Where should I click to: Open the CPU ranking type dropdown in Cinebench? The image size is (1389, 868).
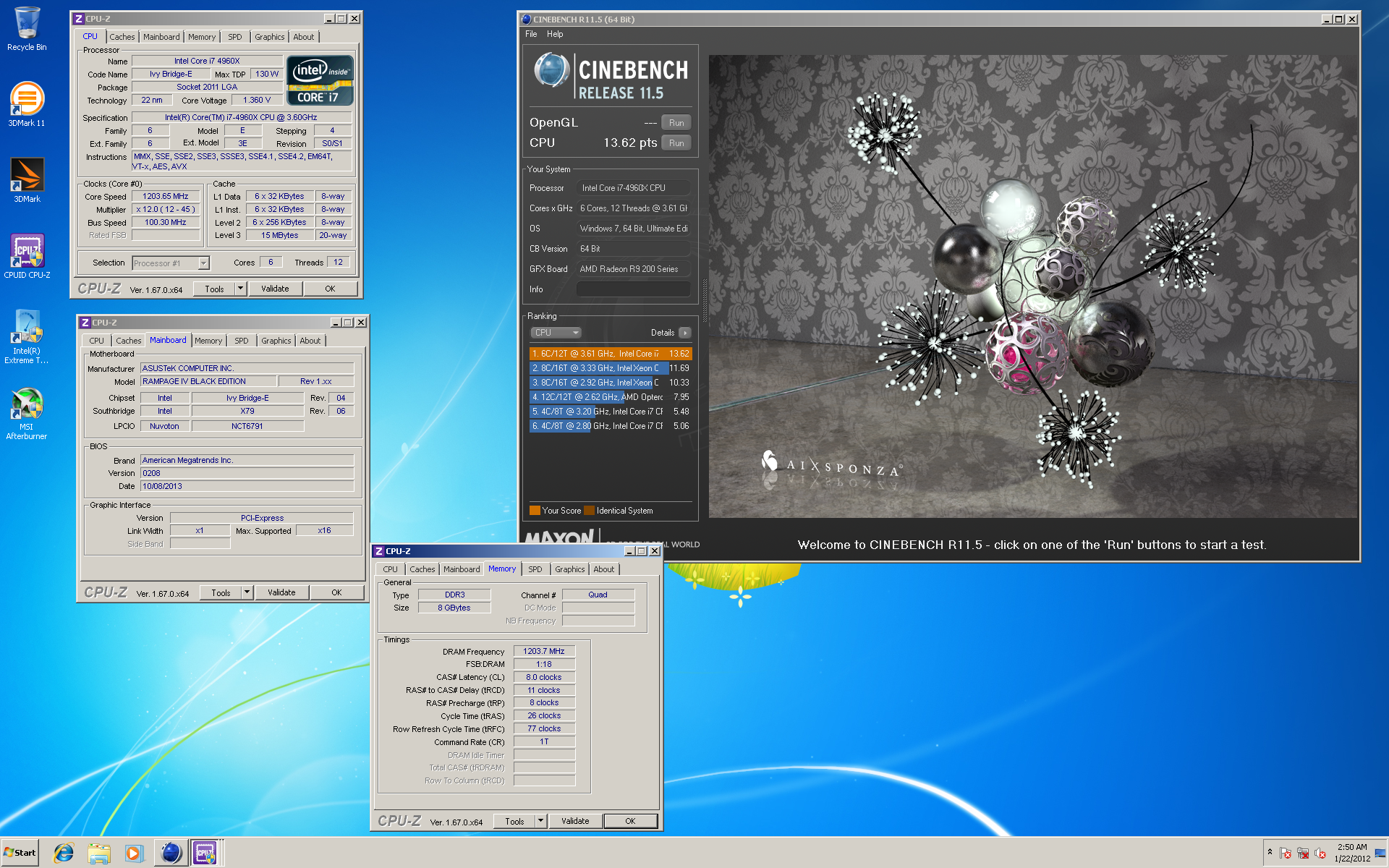click(x=556, y=333)
